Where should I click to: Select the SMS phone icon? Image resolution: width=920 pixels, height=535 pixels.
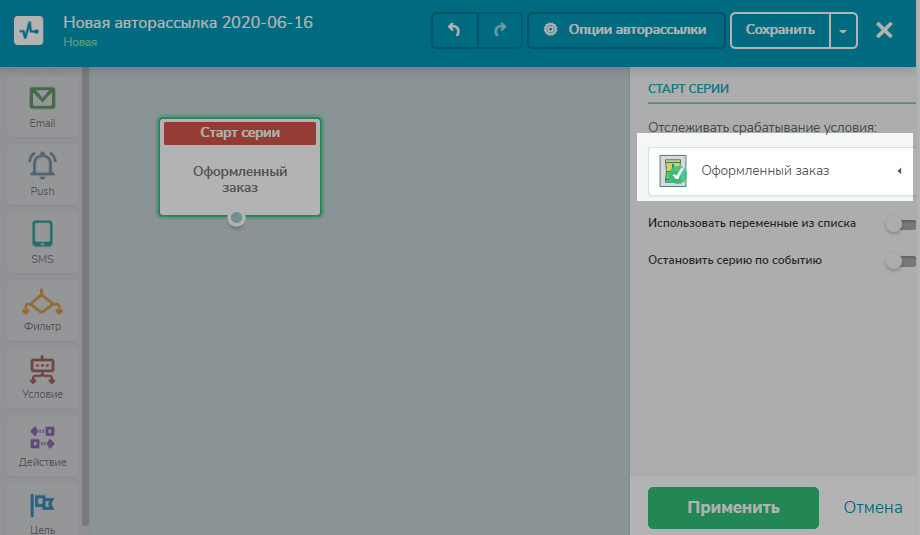click(42, 233)
